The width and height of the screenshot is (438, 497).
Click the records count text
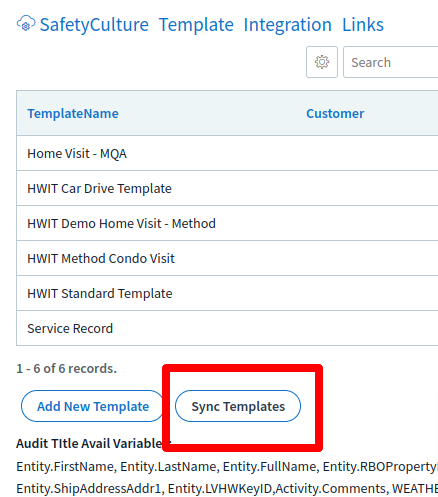(66, 368)
